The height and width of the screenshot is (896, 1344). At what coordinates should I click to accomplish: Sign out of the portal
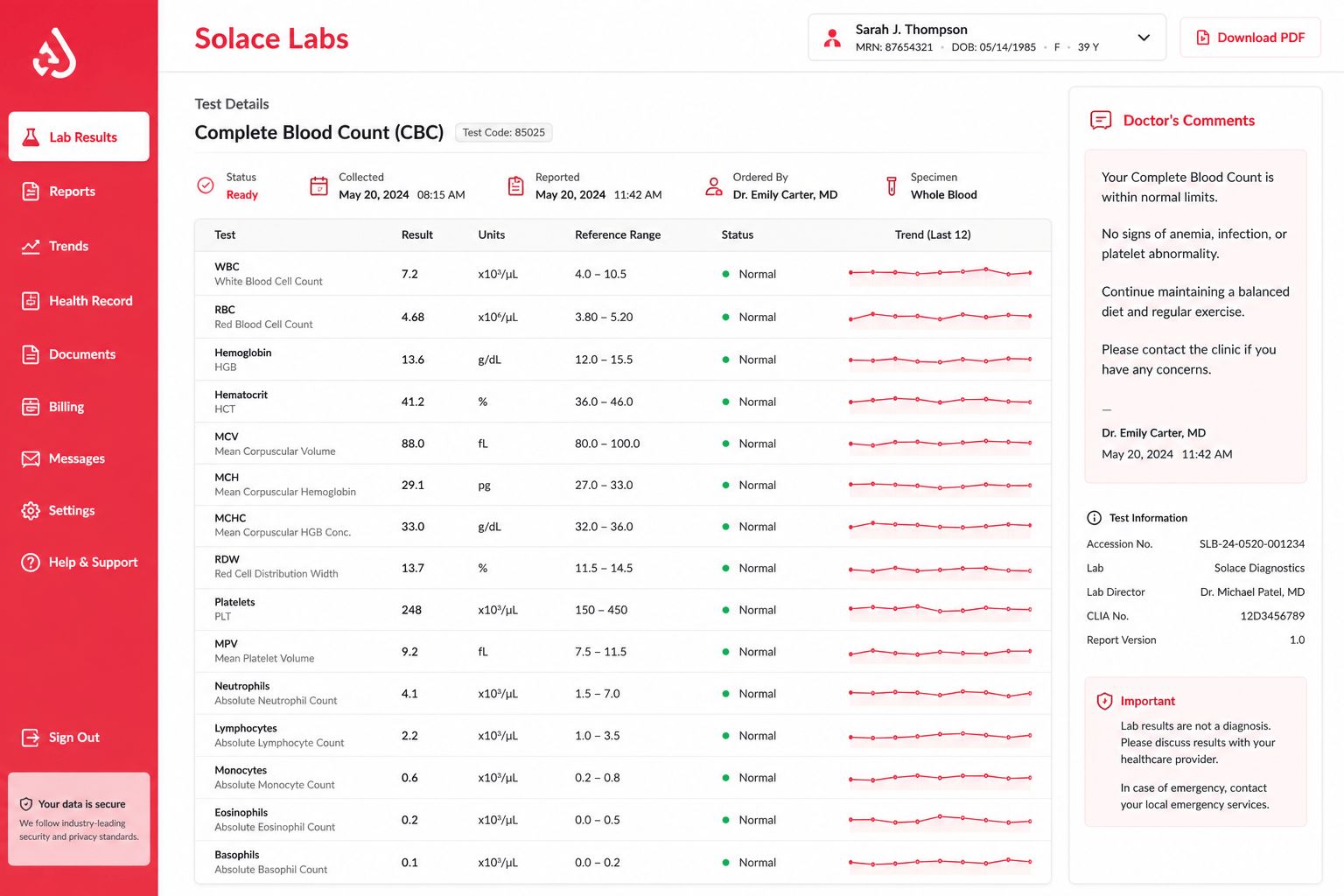(x=73, y=738)
